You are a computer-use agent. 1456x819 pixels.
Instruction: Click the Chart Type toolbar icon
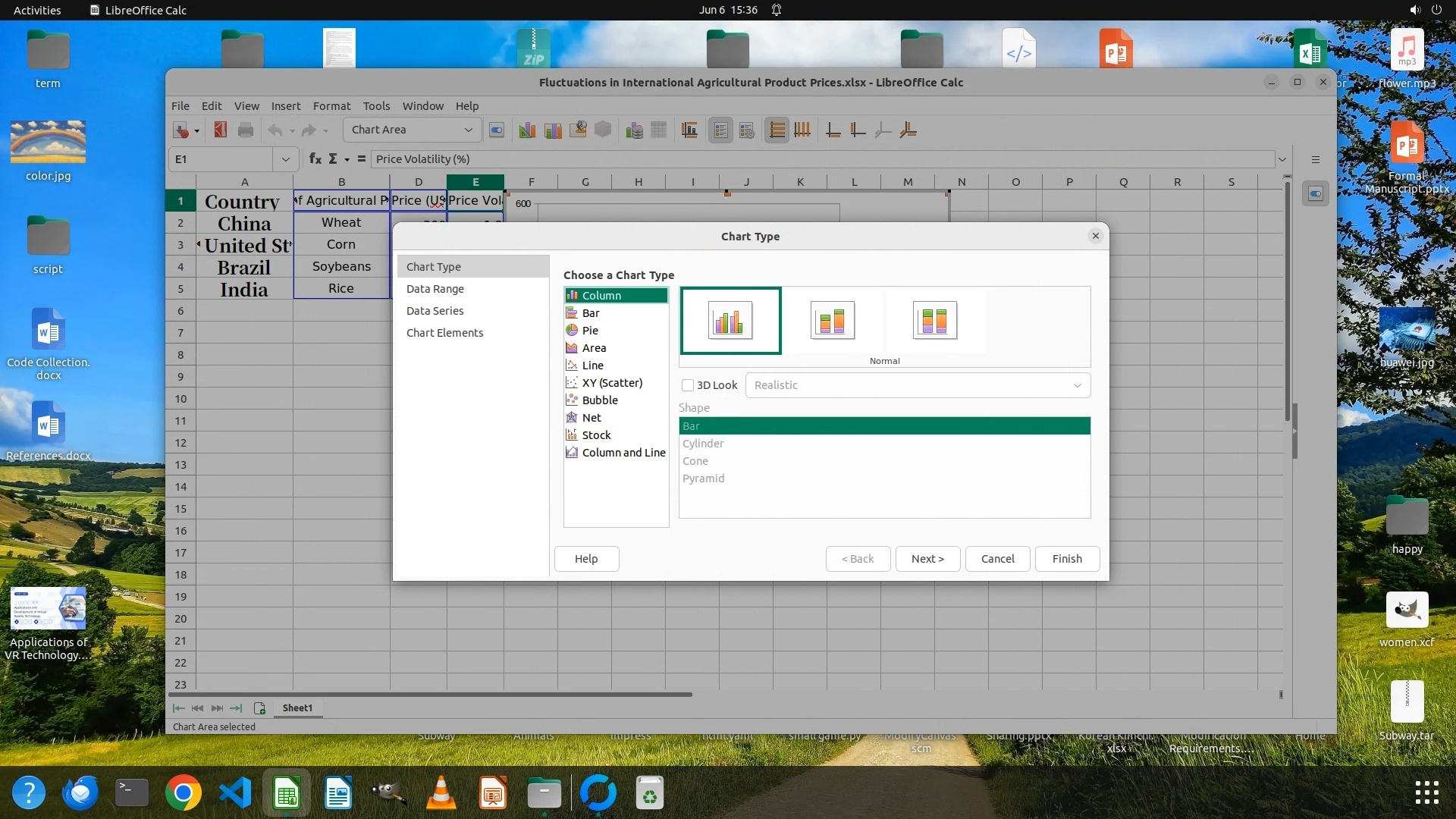(x=527, y=130)
